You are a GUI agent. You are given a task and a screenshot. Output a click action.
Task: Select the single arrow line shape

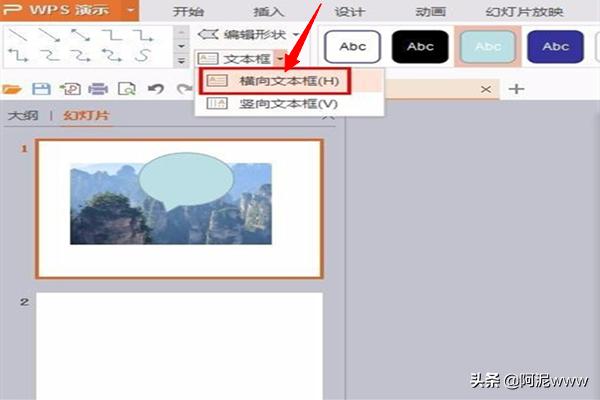[x=50, y=35]
